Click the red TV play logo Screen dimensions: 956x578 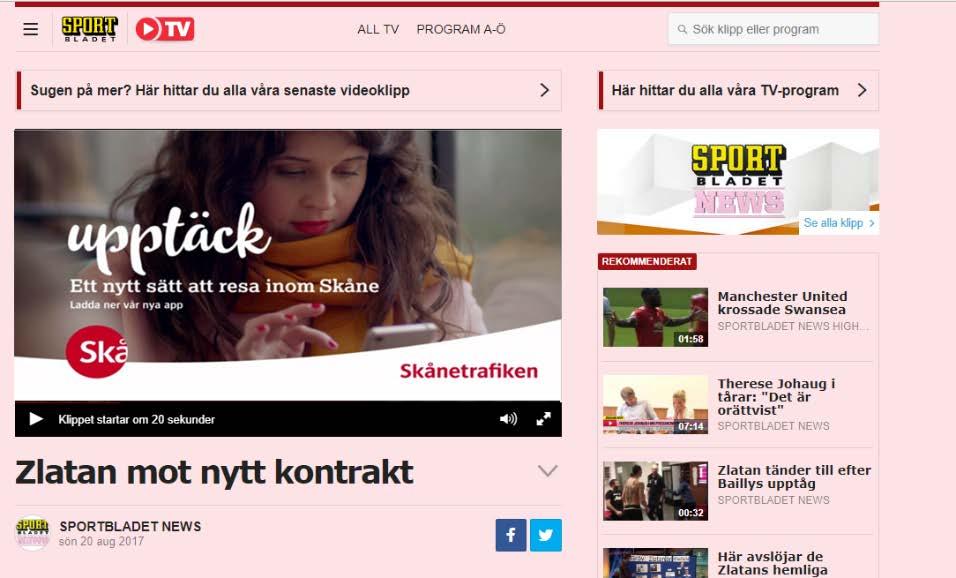(165, 29)
